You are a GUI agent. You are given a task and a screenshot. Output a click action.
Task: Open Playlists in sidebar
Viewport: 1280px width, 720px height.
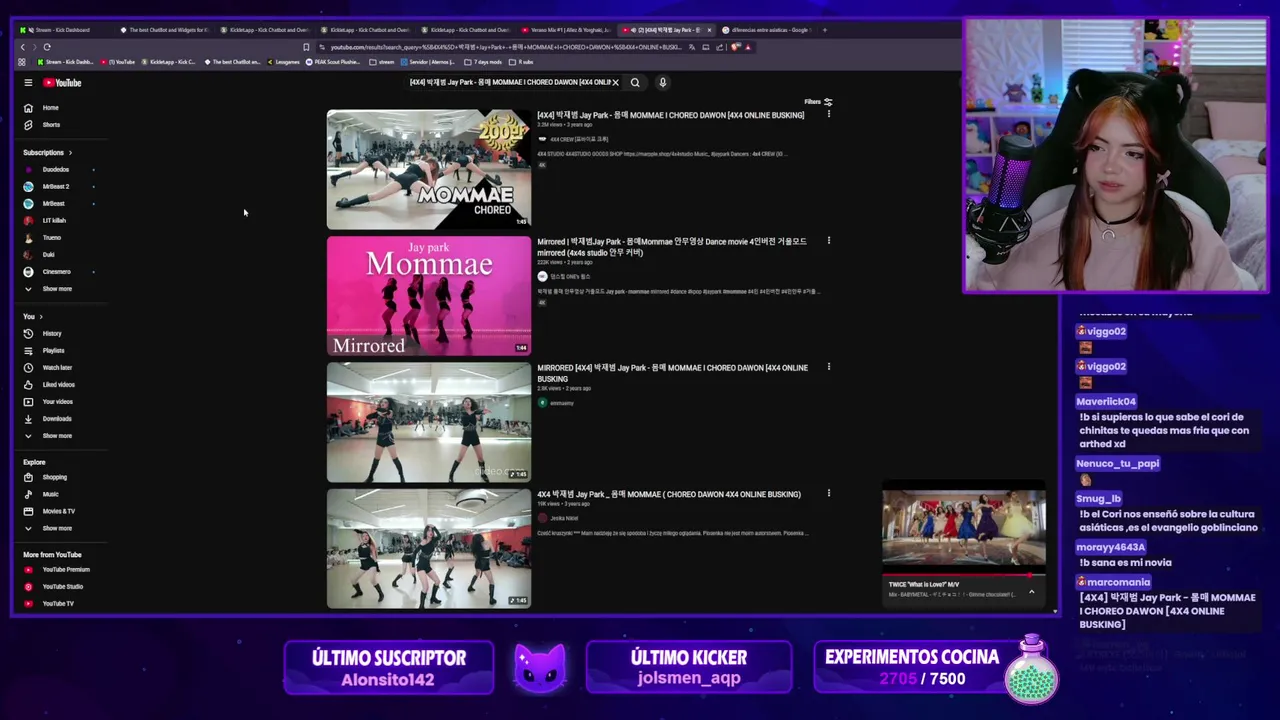click(45, 351)
